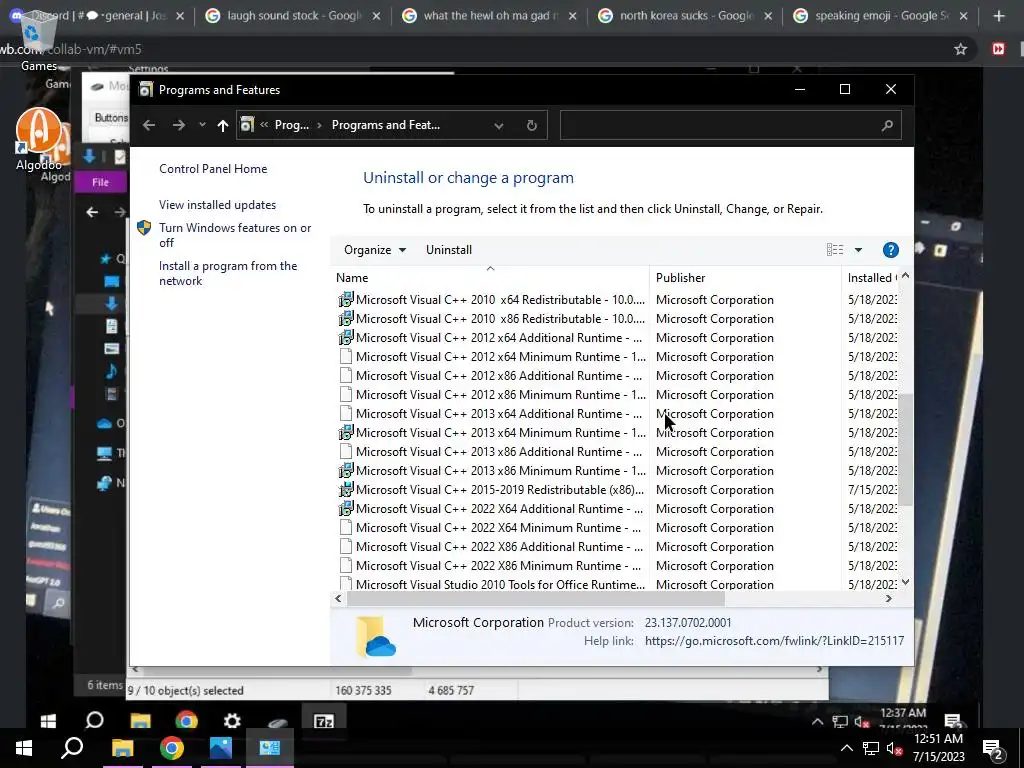Sort list by the Publisher column header
Screen dimensions: 1024x768
tap(745, 278)
